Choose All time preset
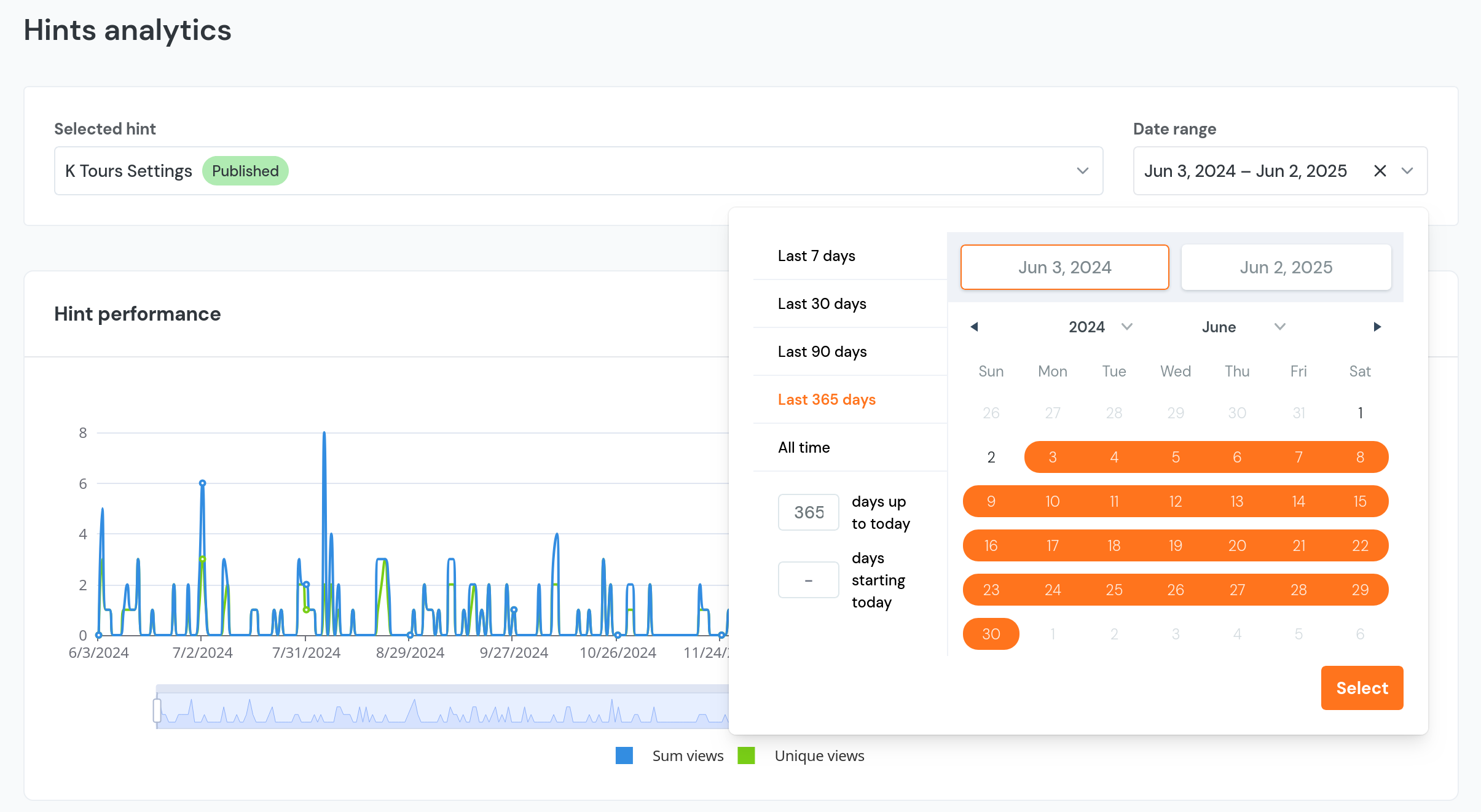This screenshot has height=812, width=1481. (804, 447)
